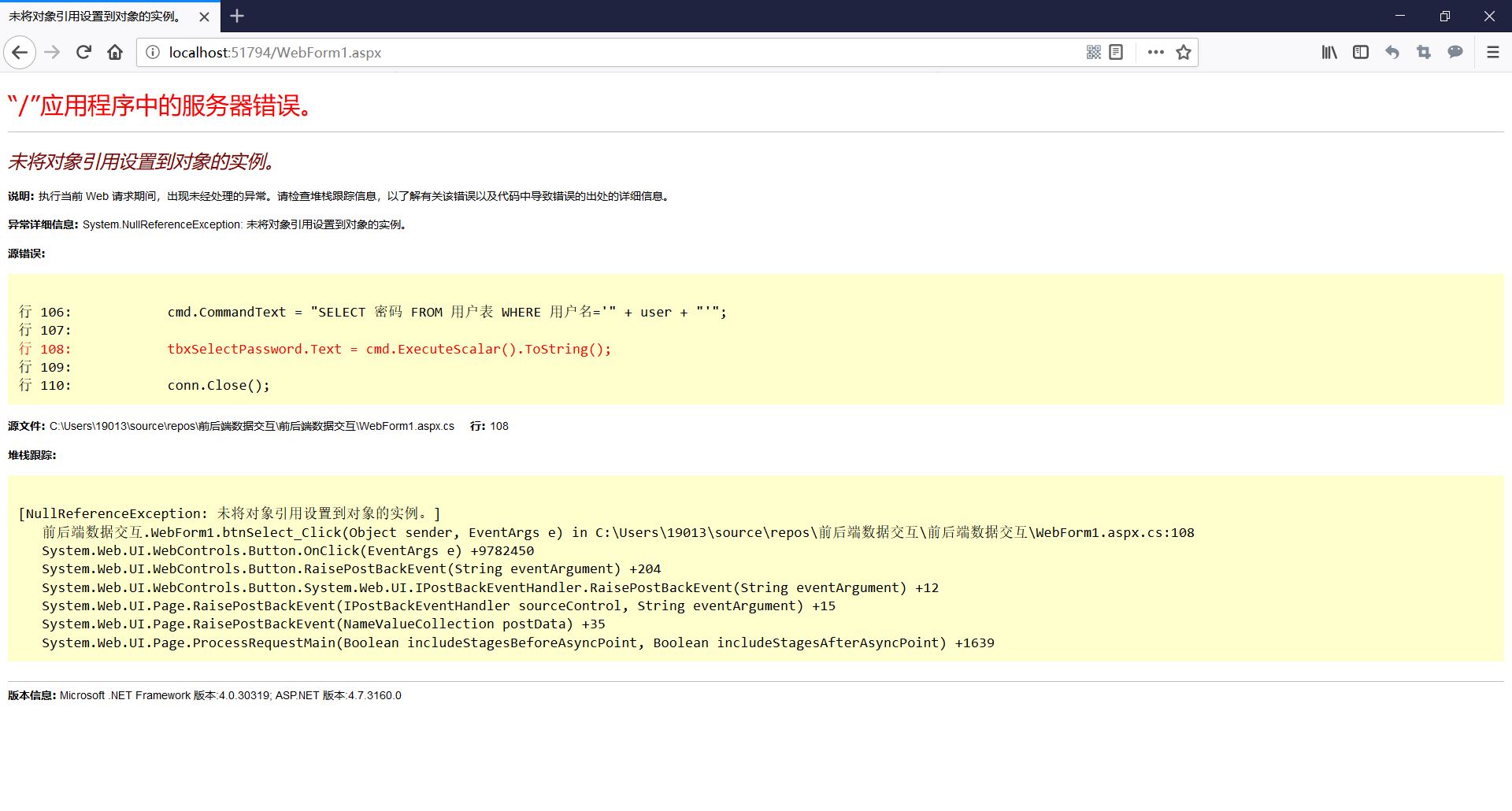Open page actions three-dot menu
The width and height of the screenshot is (1512, 811).
pyautogui.click(x=1155, y=53)
